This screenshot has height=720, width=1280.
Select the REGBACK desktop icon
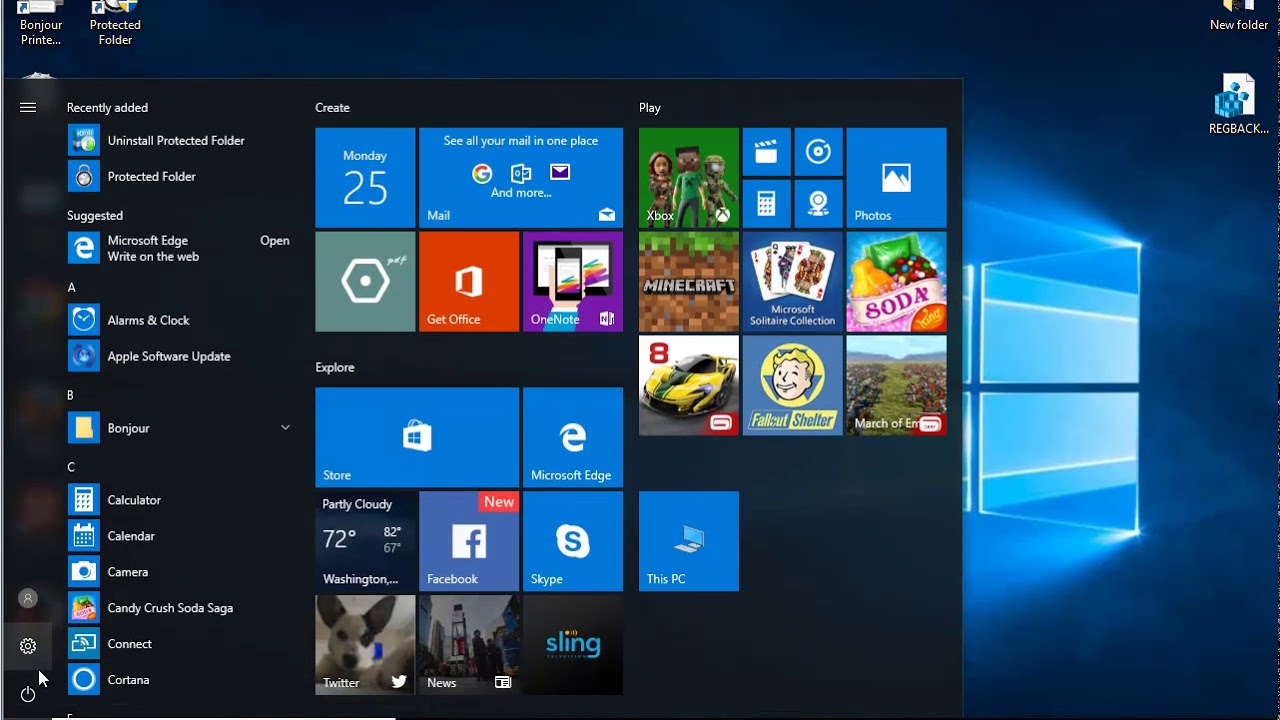point(1238,104)
